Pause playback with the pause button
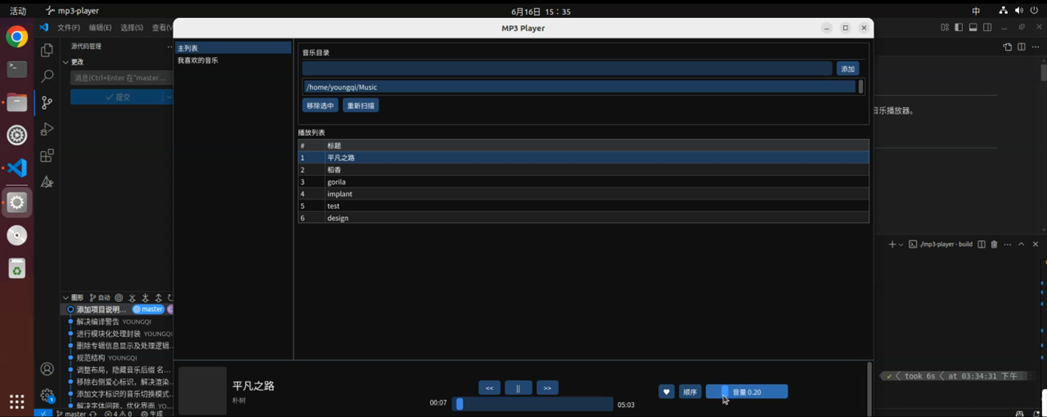This screenshot has height=417, width=1047. tap(518, 388)
